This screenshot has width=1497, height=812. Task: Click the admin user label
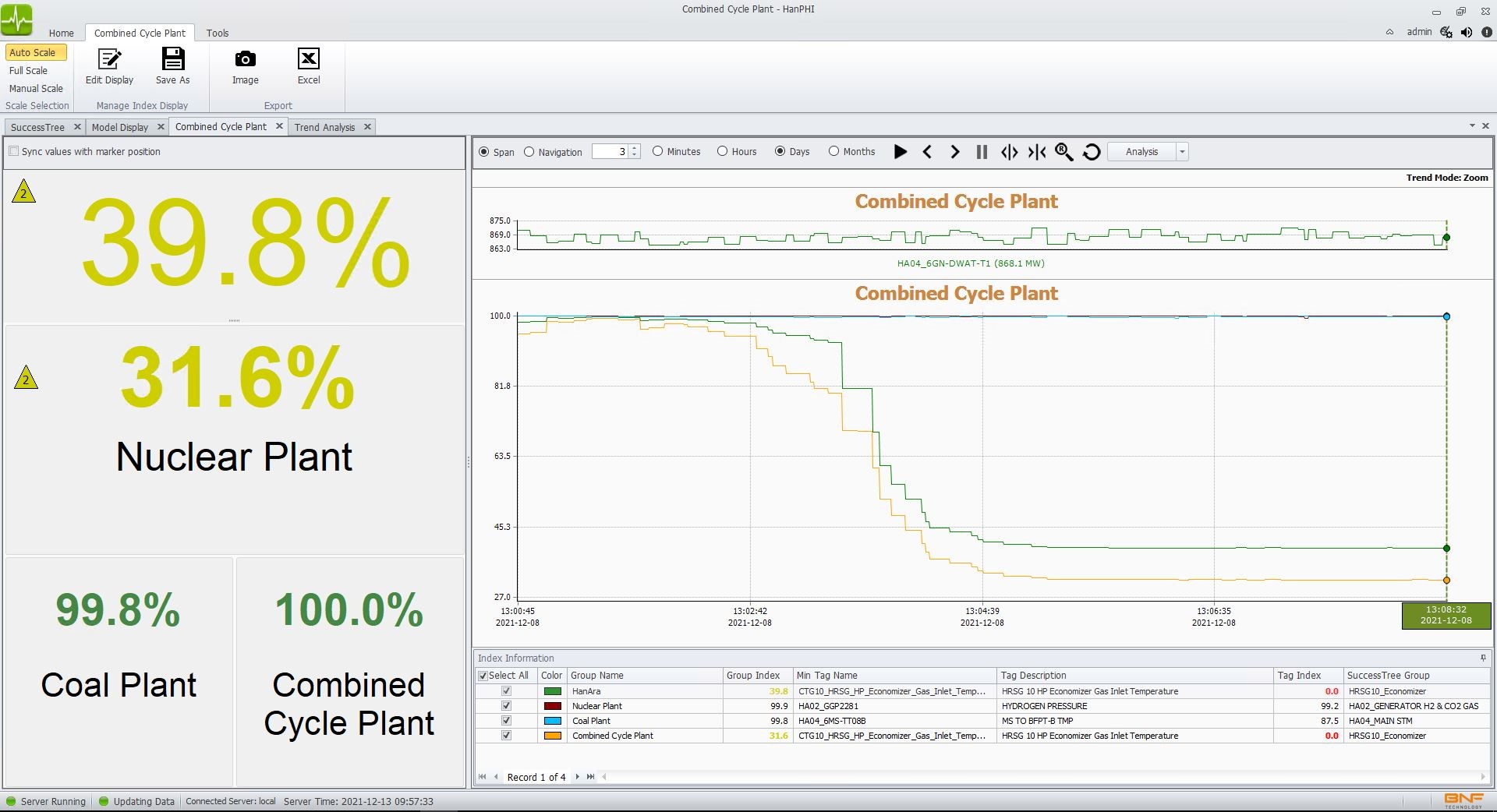(x=1419, y=32)
